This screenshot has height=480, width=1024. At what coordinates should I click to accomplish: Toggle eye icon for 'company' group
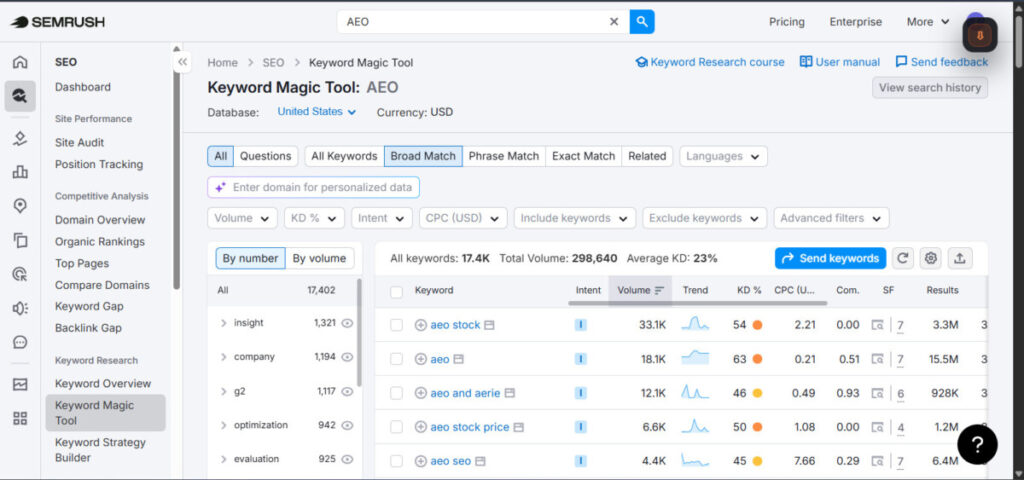(347, 357)
